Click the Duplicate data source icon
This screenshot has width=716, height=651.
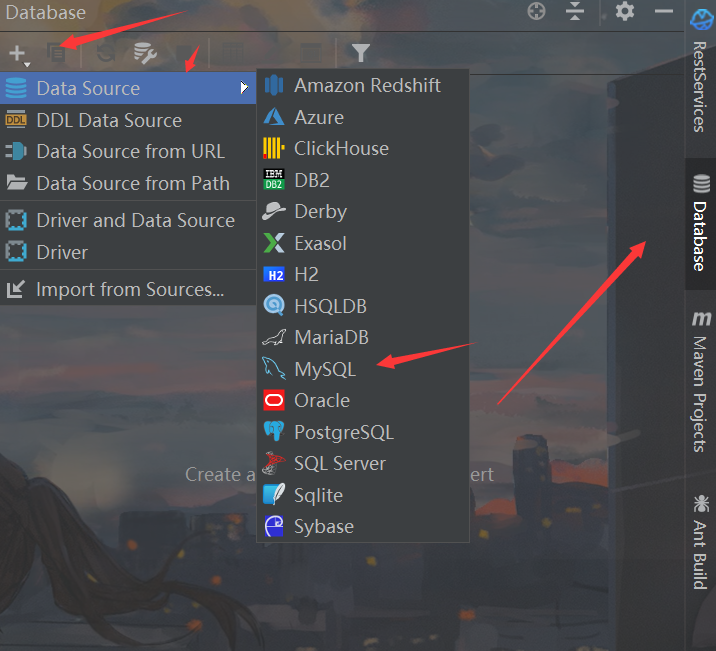[57, 53]
